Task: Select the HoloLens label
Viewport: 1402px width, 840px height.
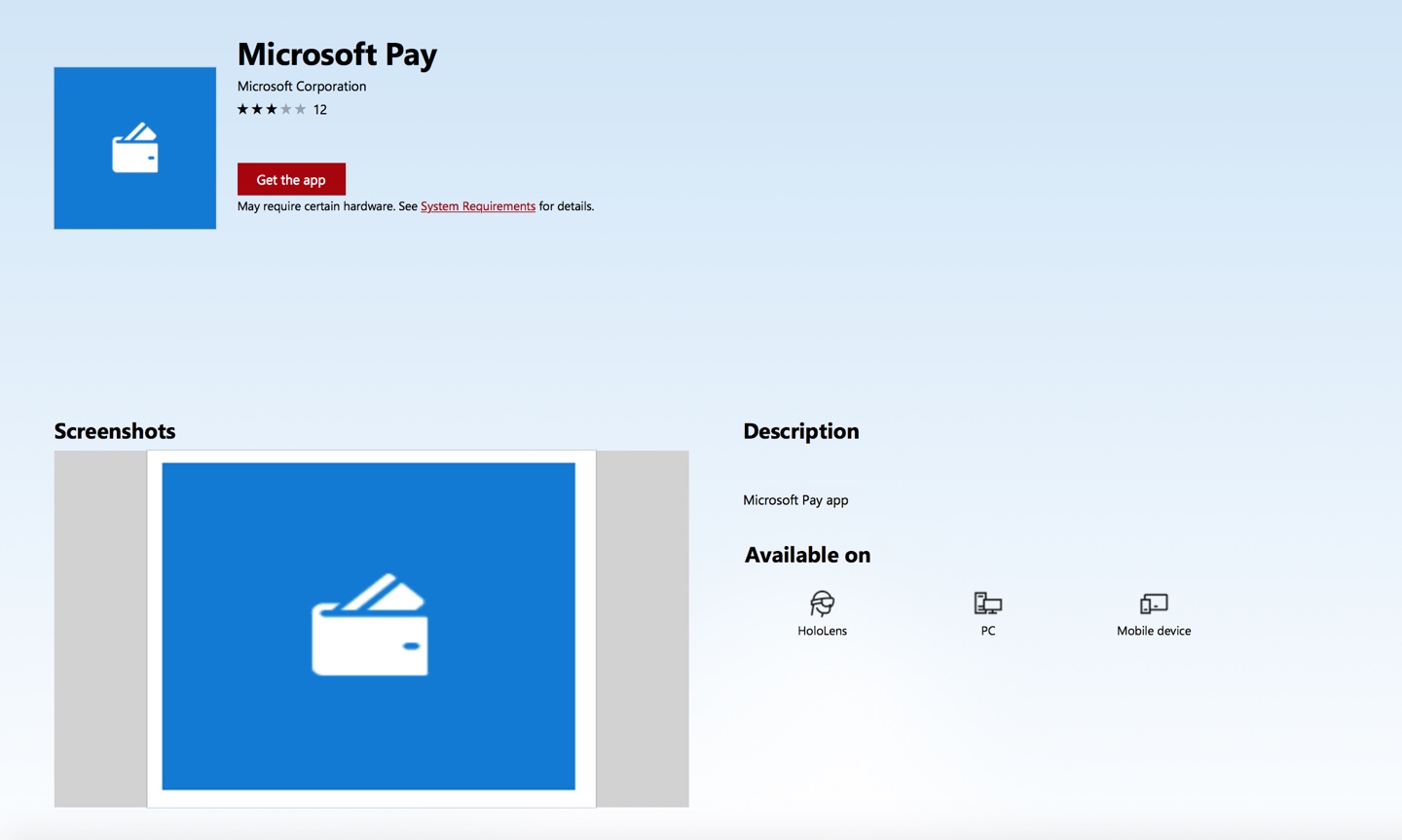Action: (823, 631)
